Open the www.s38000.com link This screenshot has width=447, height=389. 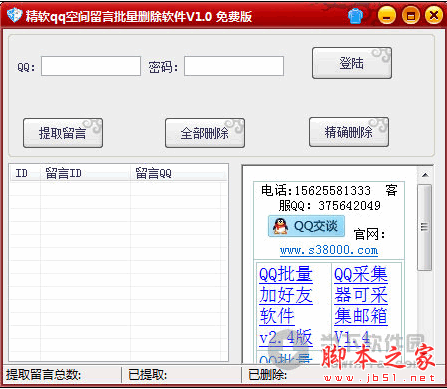point(329,250)
